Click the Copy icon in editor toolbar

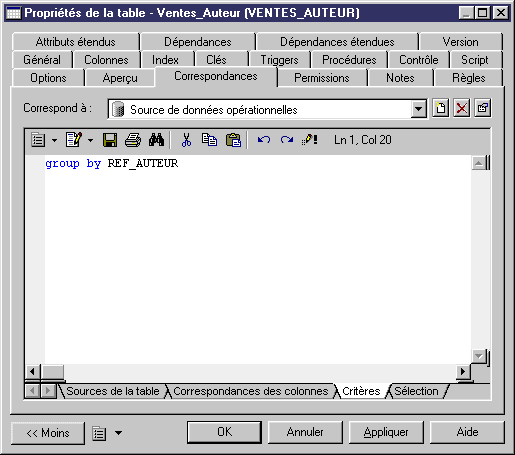(x=210, y=140)
